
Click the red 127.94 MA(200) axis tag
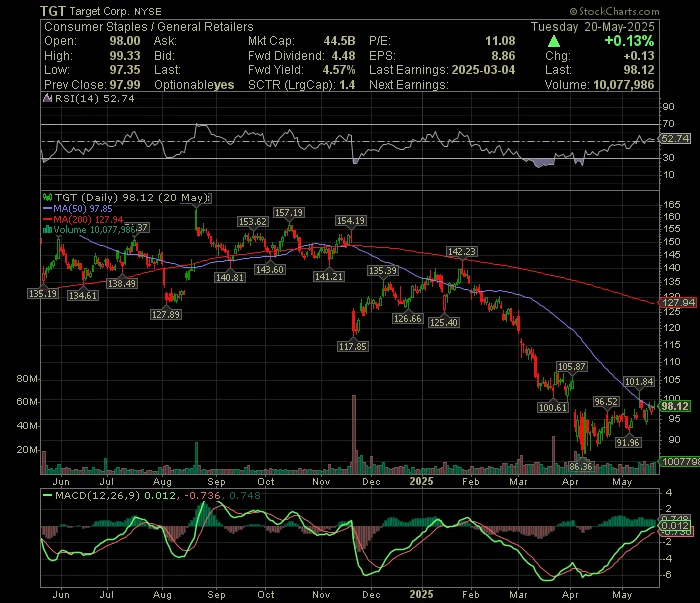pyautogui.click(x=678, y=303)
